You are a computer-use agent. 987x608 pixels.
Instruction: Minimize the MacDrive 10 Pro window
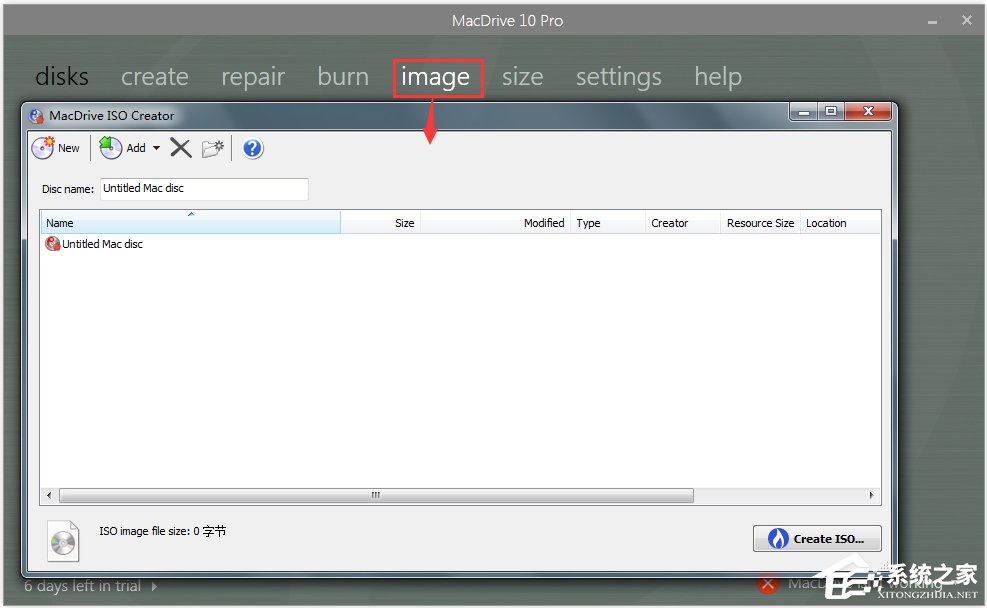coord(932,21)
